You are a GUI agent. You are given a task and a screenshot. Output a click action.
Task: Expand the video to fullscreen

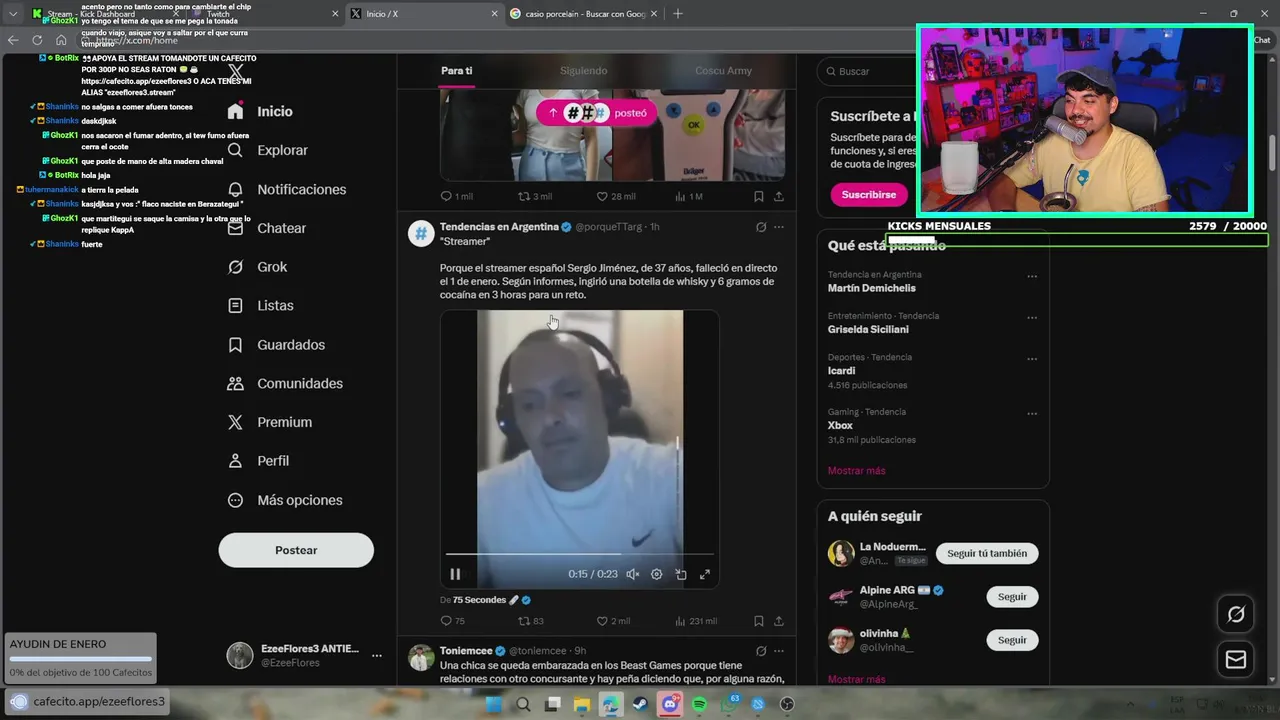(x=705, y=574)
